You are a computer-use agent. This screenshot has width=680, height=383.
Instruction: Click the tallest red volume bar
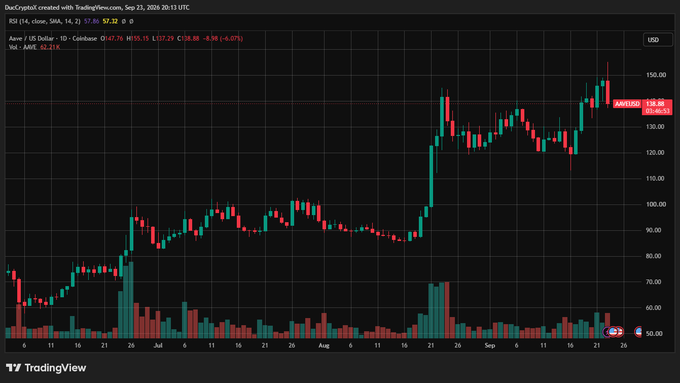click(447, 310)
